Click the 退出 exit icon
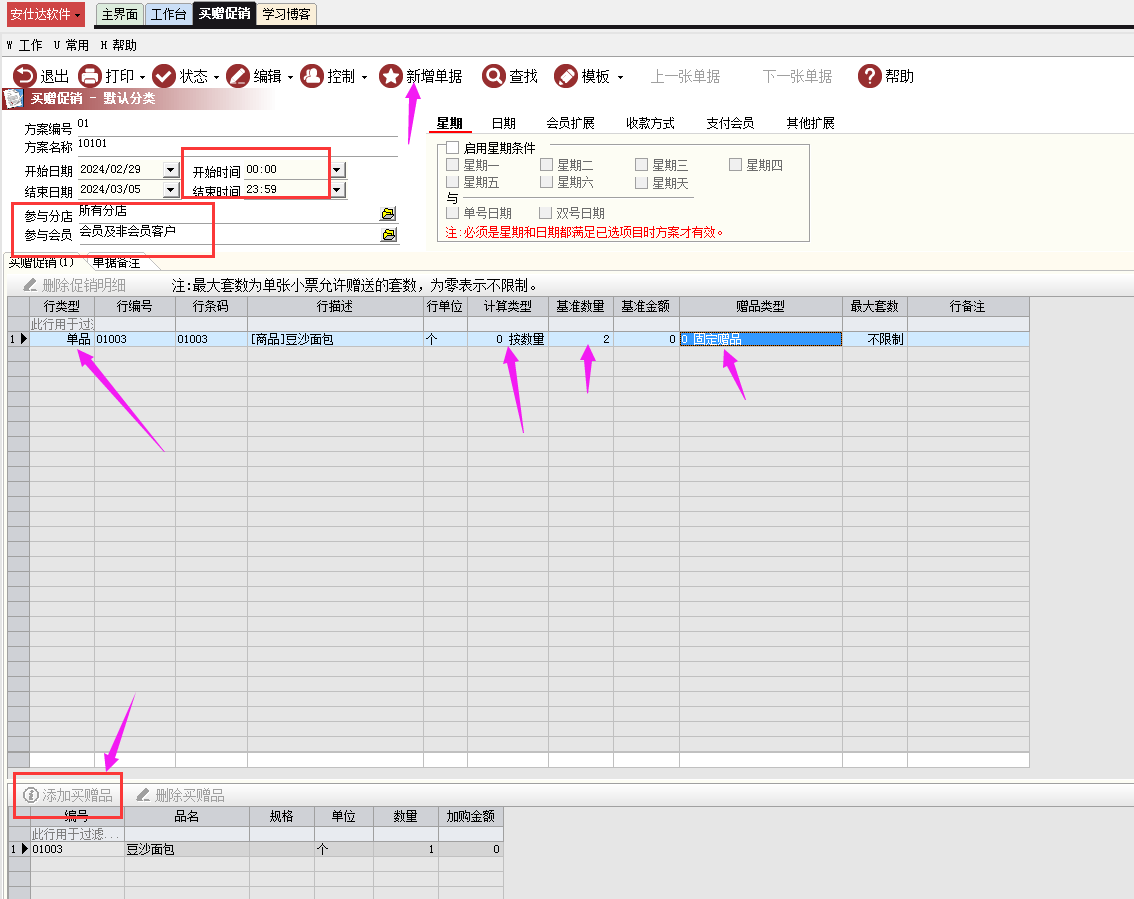This screenshot has height=899, width=1134. [25, 76]
